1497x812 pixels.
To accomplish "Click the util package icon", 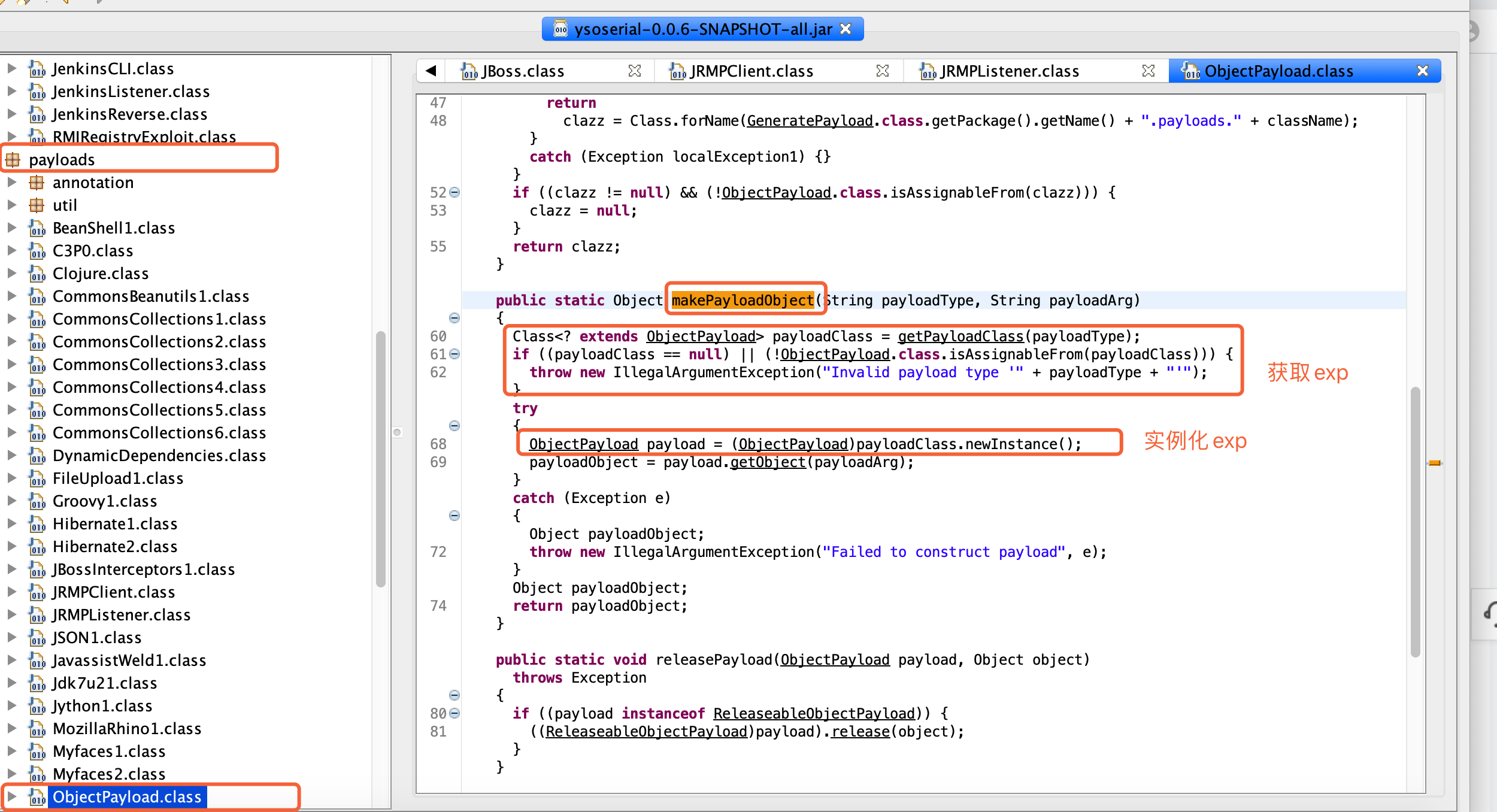I will pos(37,205).
